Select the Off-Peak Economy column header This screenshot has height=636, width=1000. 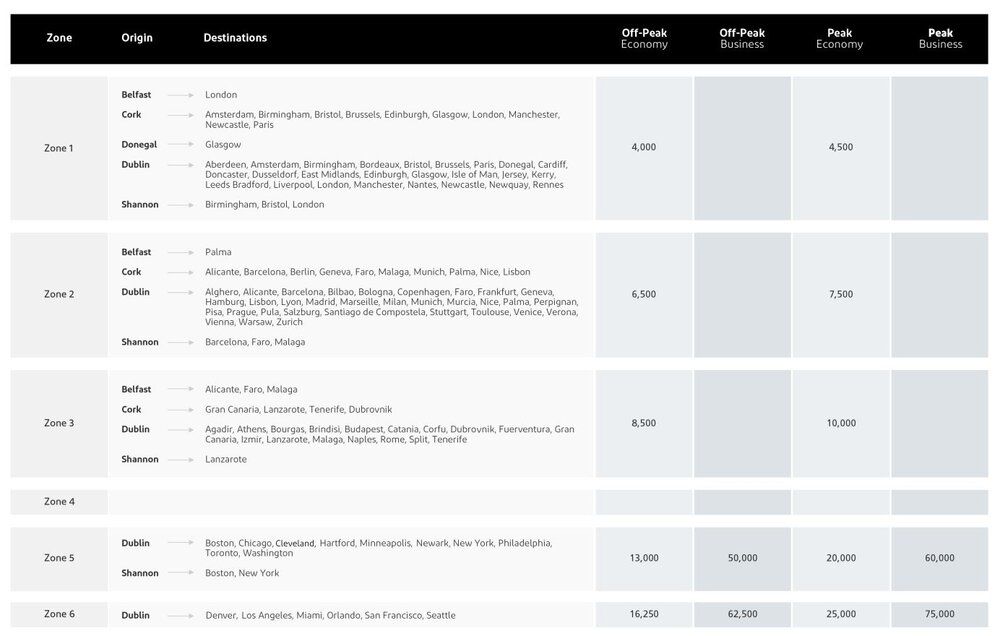click(644, 39)
